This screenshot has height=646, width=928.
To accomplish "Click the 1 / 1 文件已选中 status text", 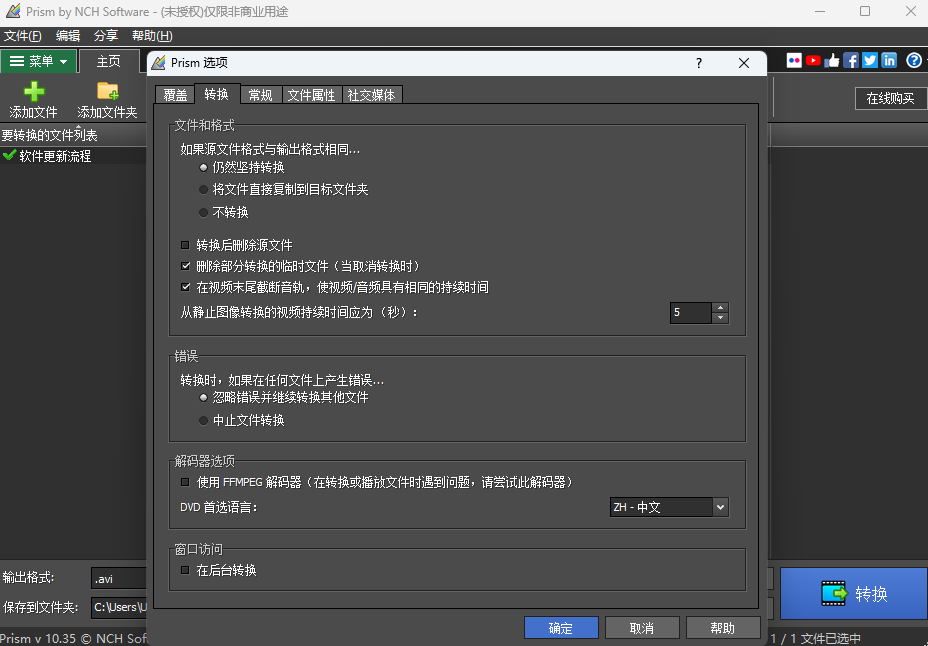I will (816, 638).
